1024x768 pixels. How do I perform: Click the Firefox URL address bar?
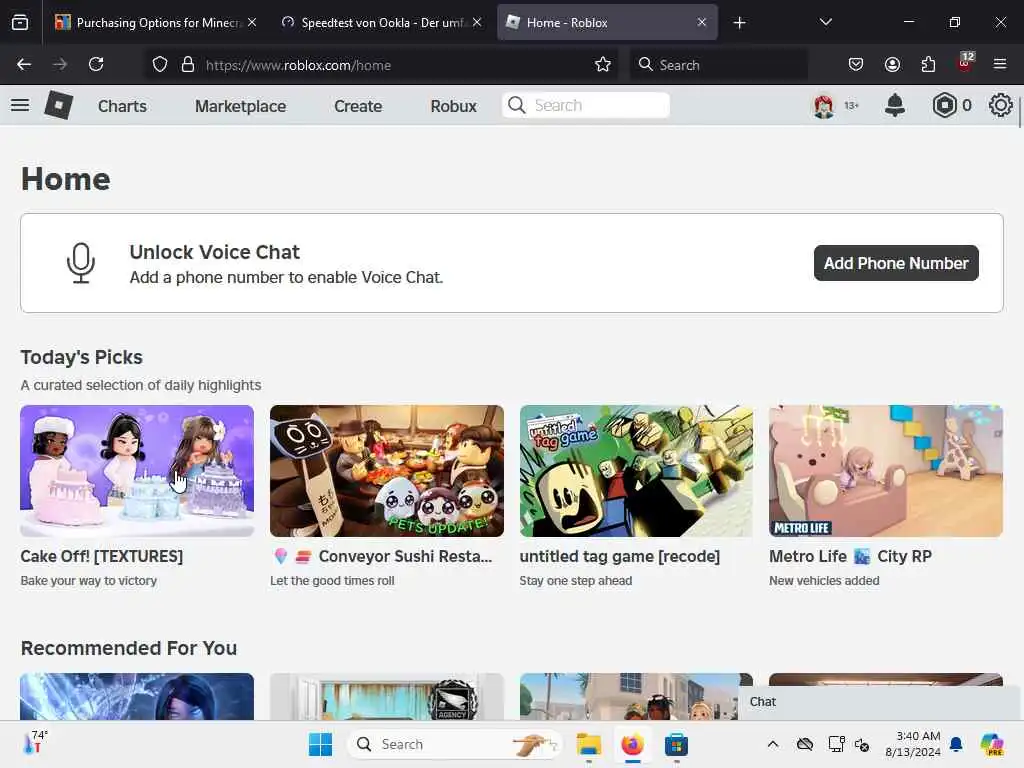(x=381, y=64)
